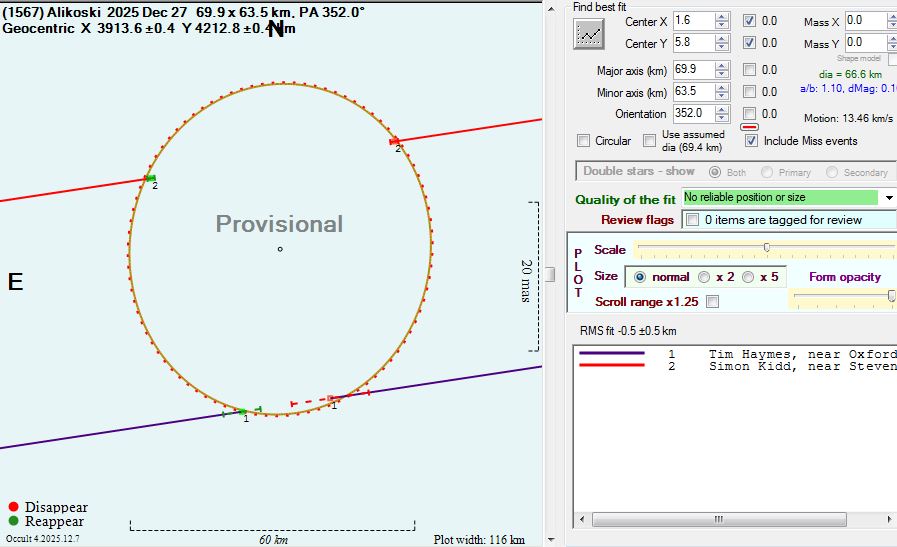This screenshot has width=897, height=547.
Task: Click the red oval indicator below Orientation checkbox
Action: (x=749, y=127)
